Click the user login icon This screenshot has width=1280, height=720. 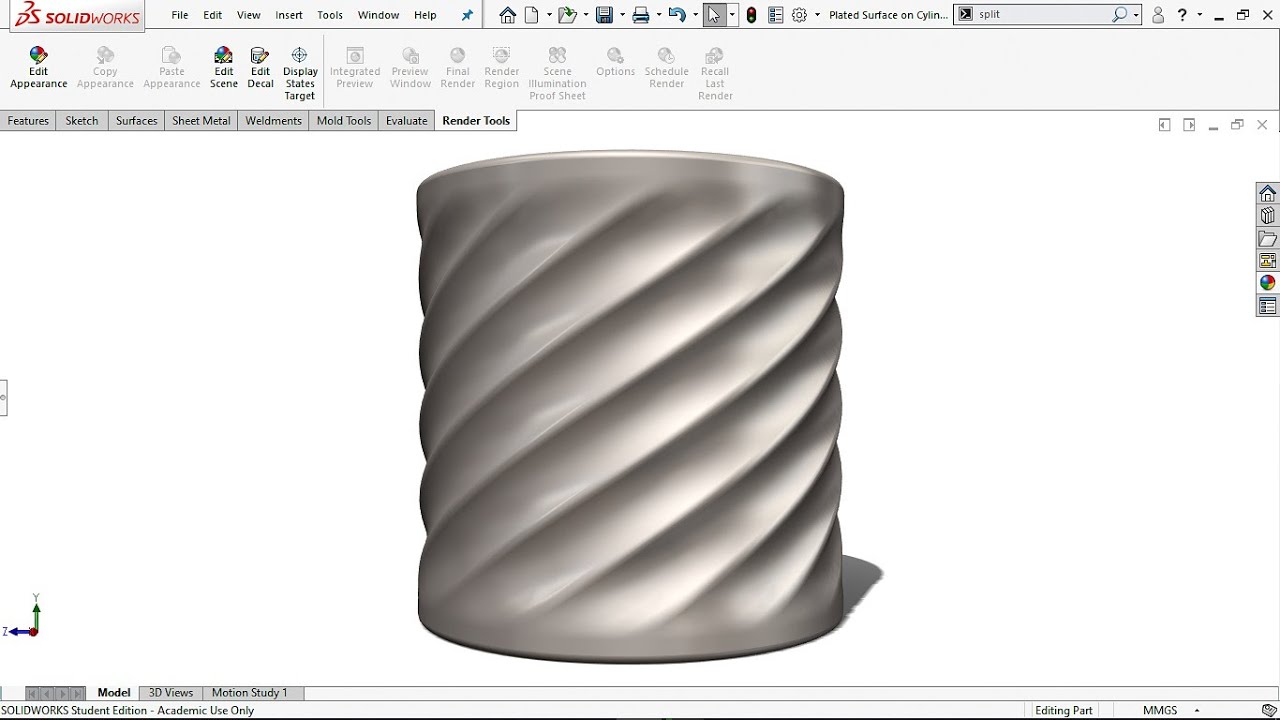1158,15
